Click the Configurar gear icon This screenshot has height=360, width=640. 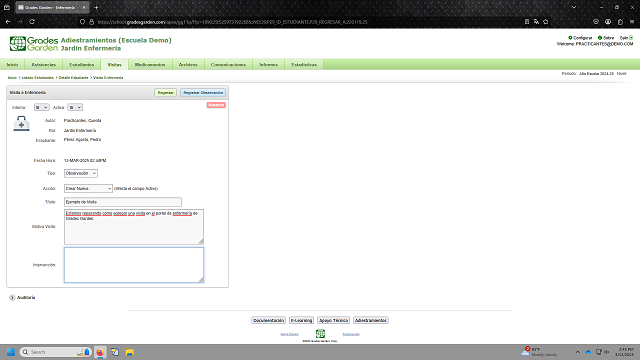pyautogui.click(x=570, y=38)
